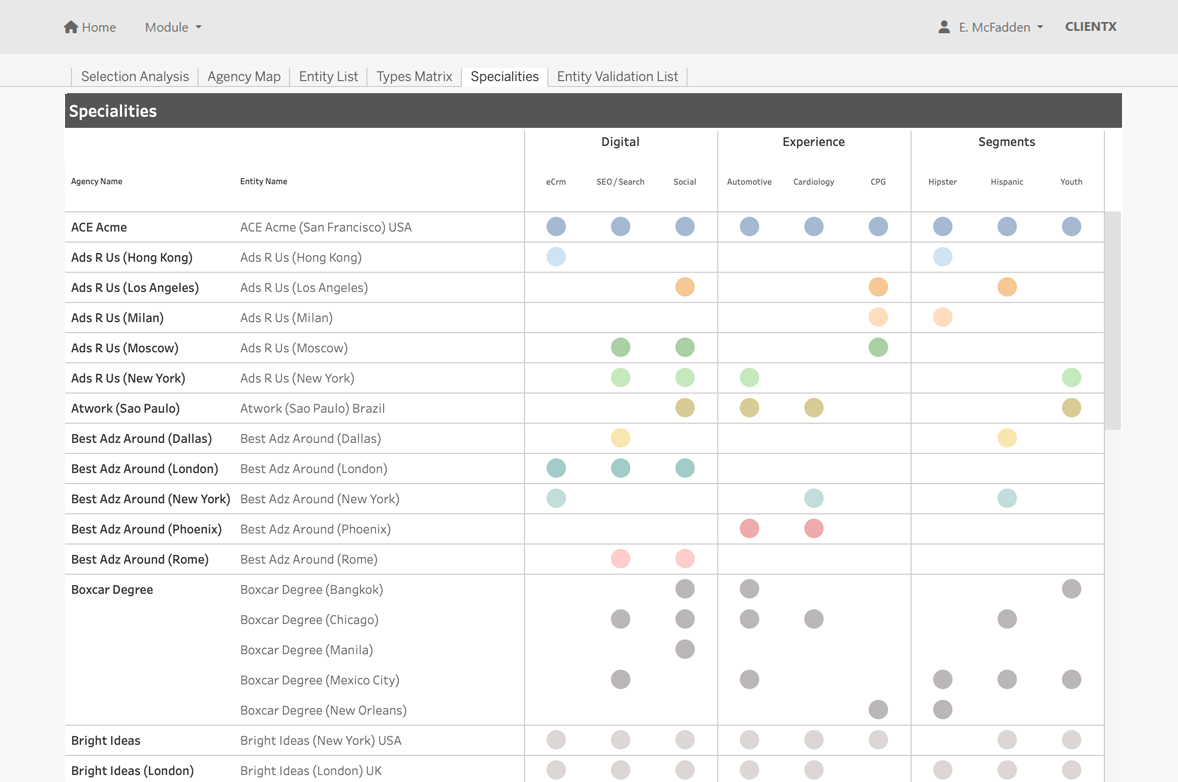Click Ads R Us (New York) Automotive dot
Image resolution: width=1178 pixels, height=782 pixels.
(750, 377)
